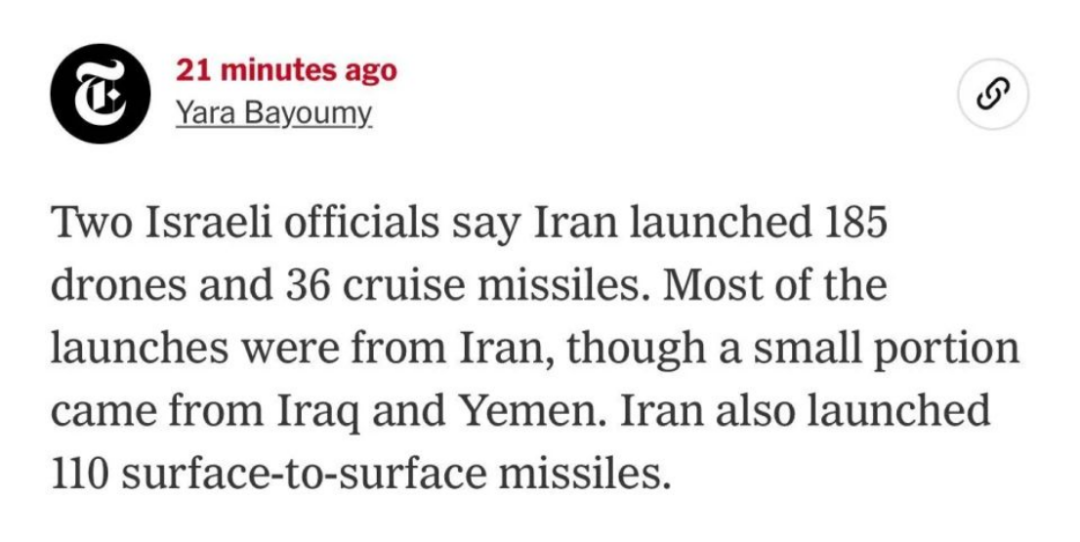Click the words "Iran also launched"
Viewport: 1080px width, 542px height.
tap(807, 411)
